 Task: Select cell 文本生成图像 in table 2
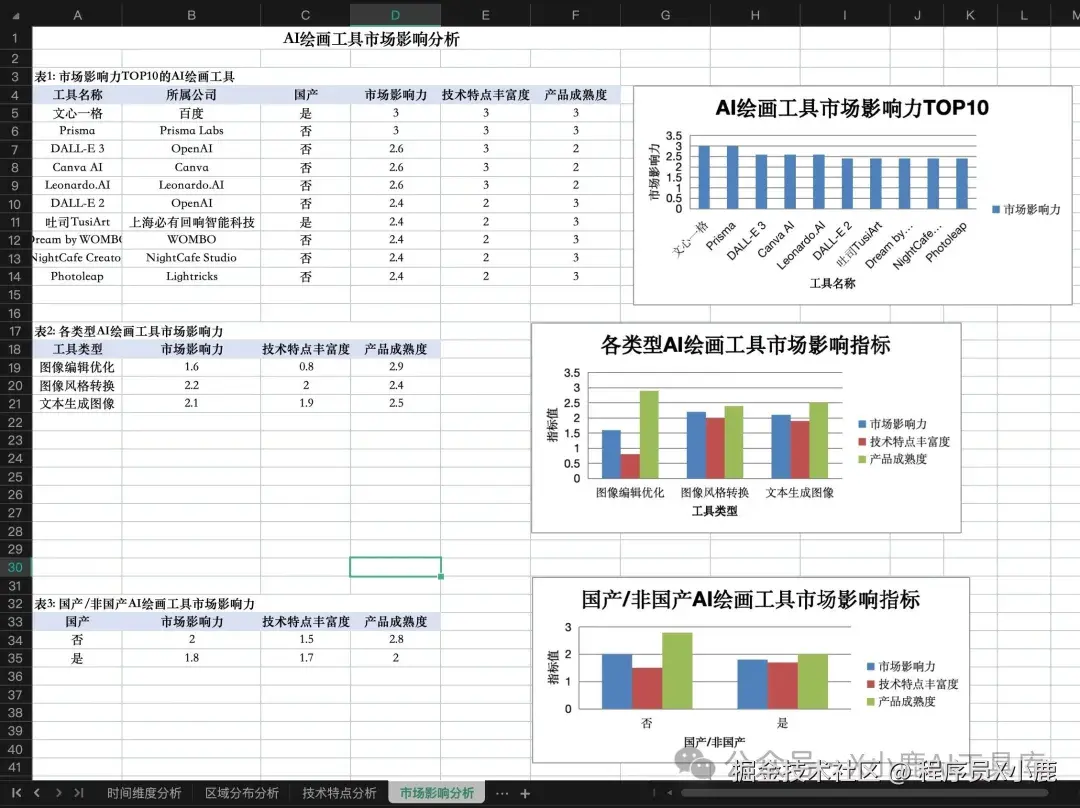click(x=77, y=403)
